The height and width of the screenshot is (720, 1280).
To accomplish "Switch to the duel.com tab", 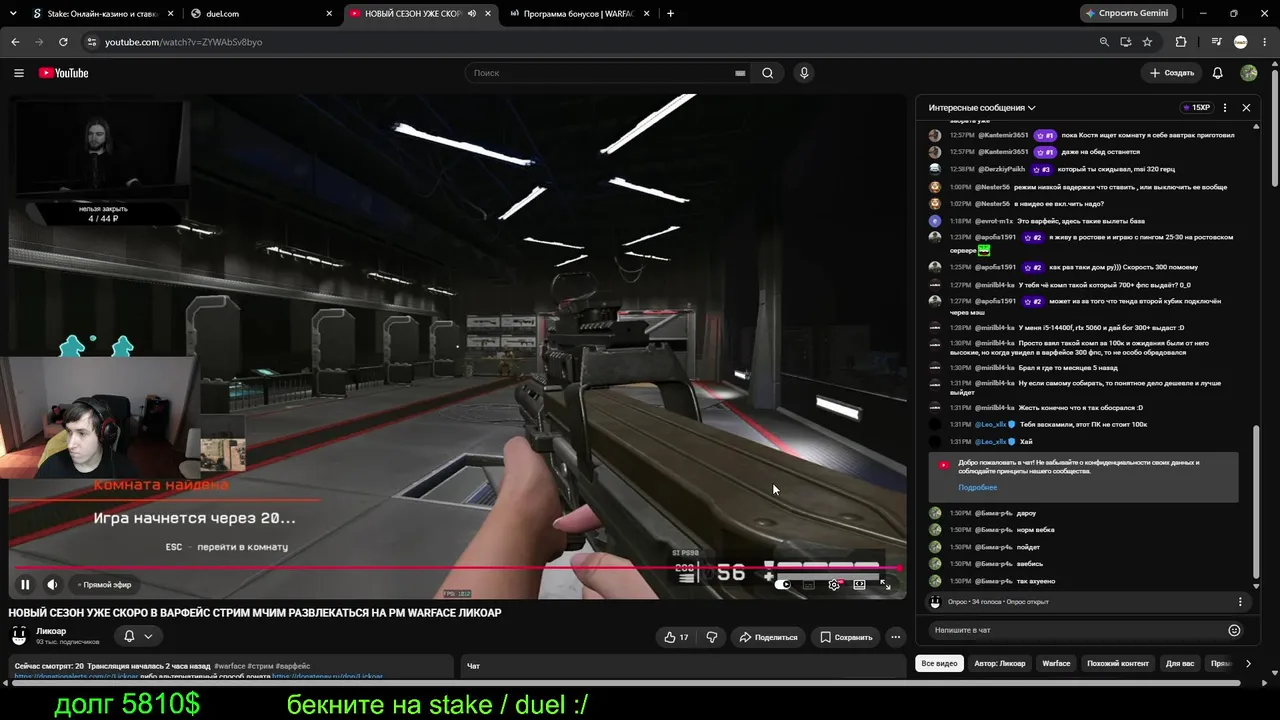I will click(x=261, y=13).
